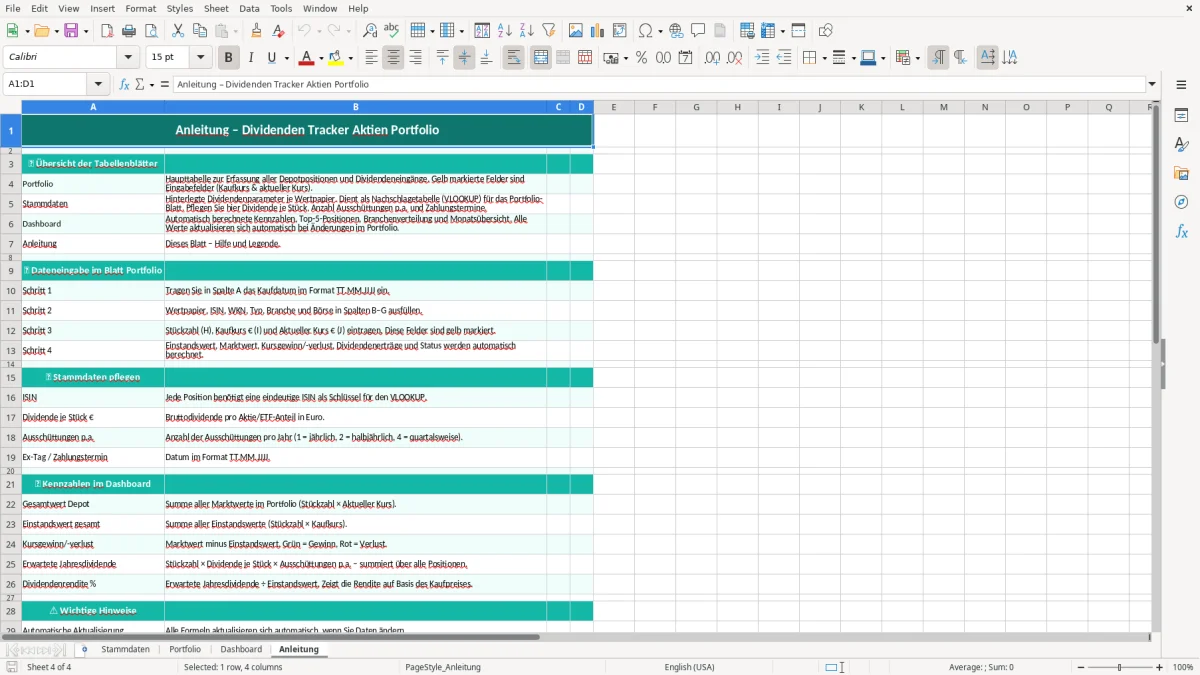Insert Comment speech bubble icon
This screenshot has height=675, width=1200.
(699, 31)
